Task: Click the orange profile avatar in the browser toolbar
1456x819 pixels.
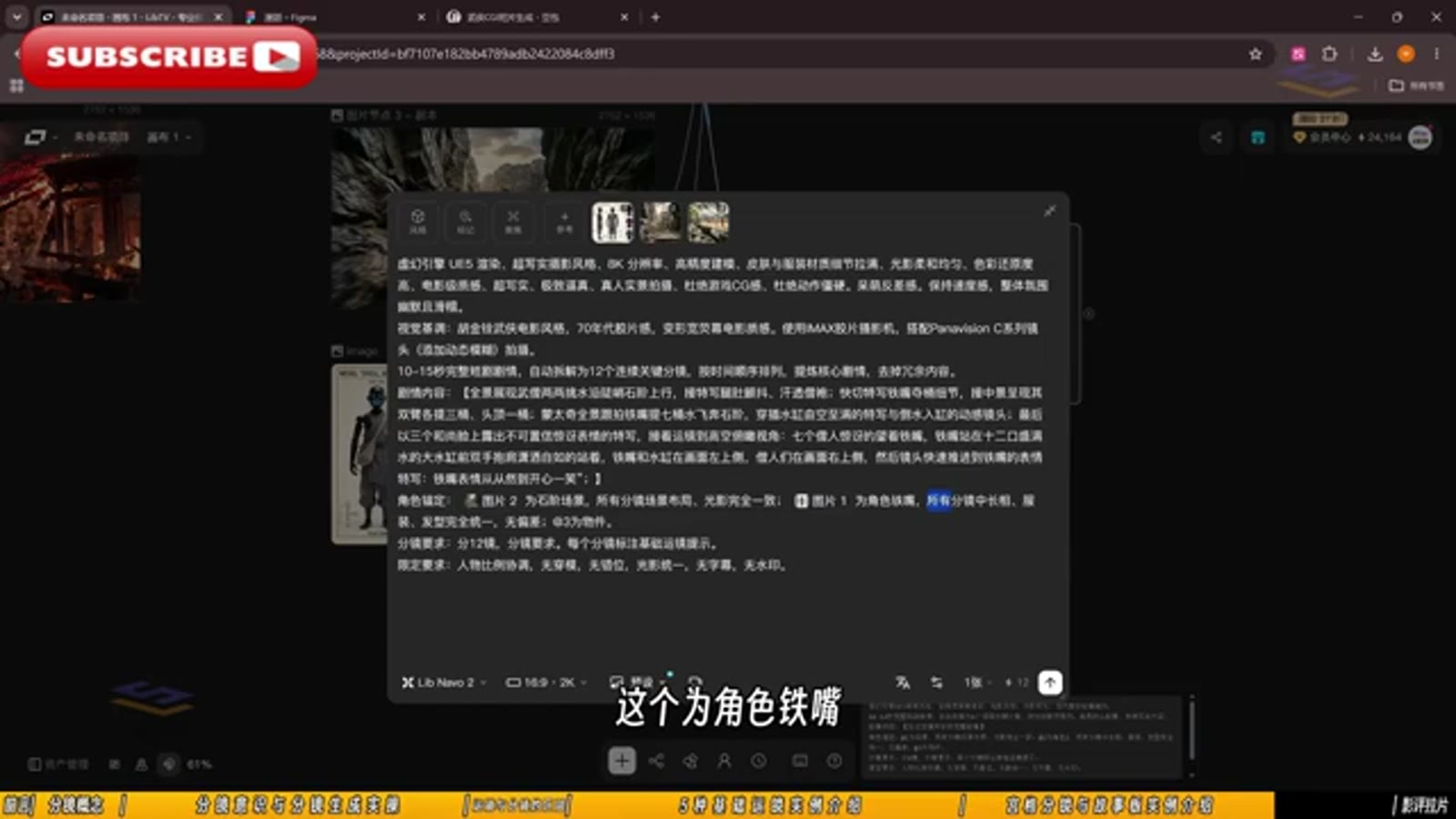Action: 1406,54
